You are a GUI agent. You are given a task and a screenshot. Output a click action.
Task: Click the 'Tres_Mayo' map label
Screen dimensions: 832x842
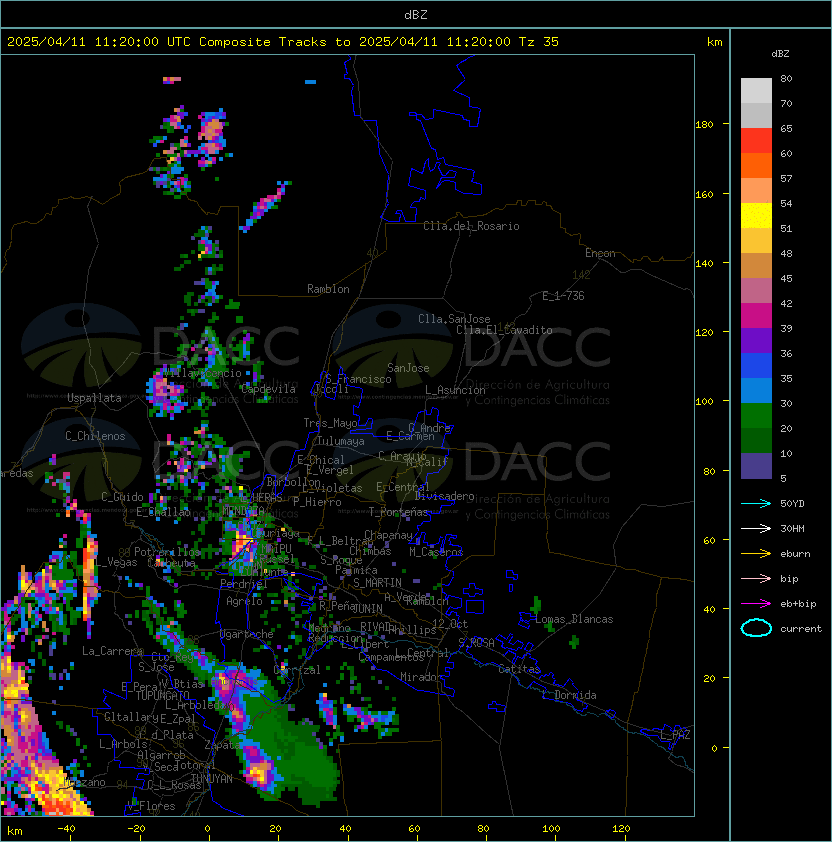point(330,423)
